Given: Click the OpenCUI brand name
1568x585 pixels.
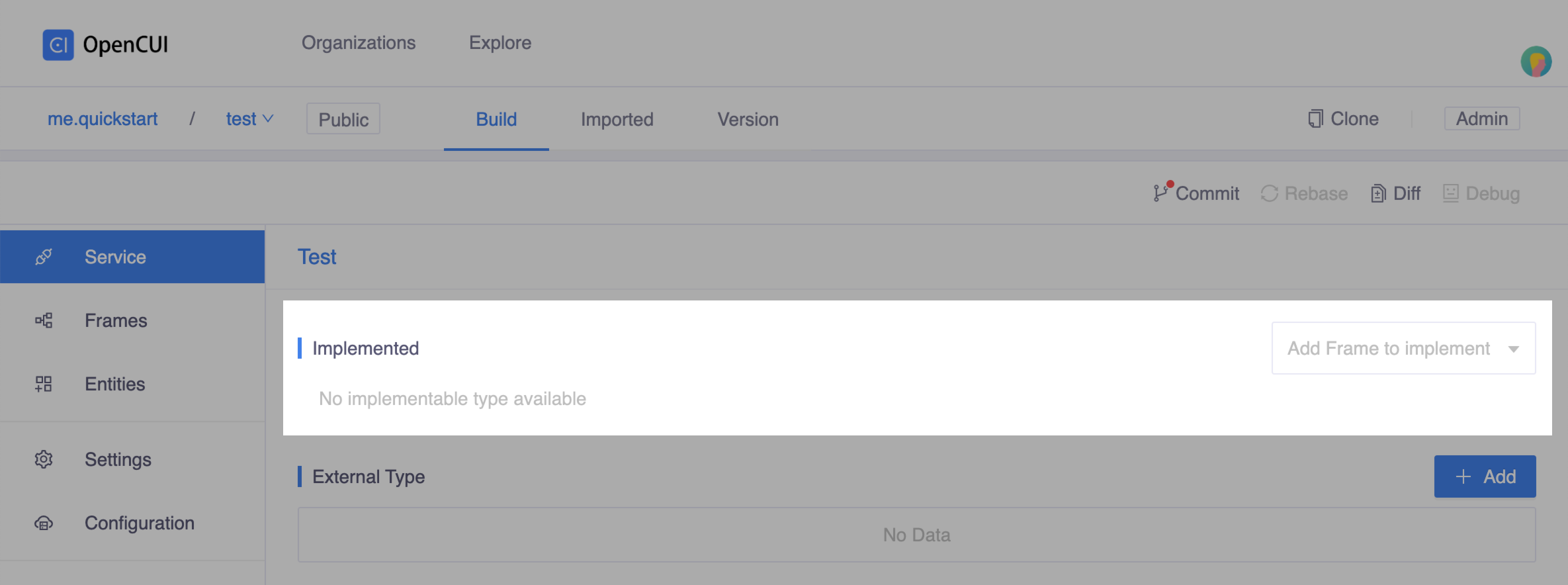Looking at the screenshot, I should [126, 45].
